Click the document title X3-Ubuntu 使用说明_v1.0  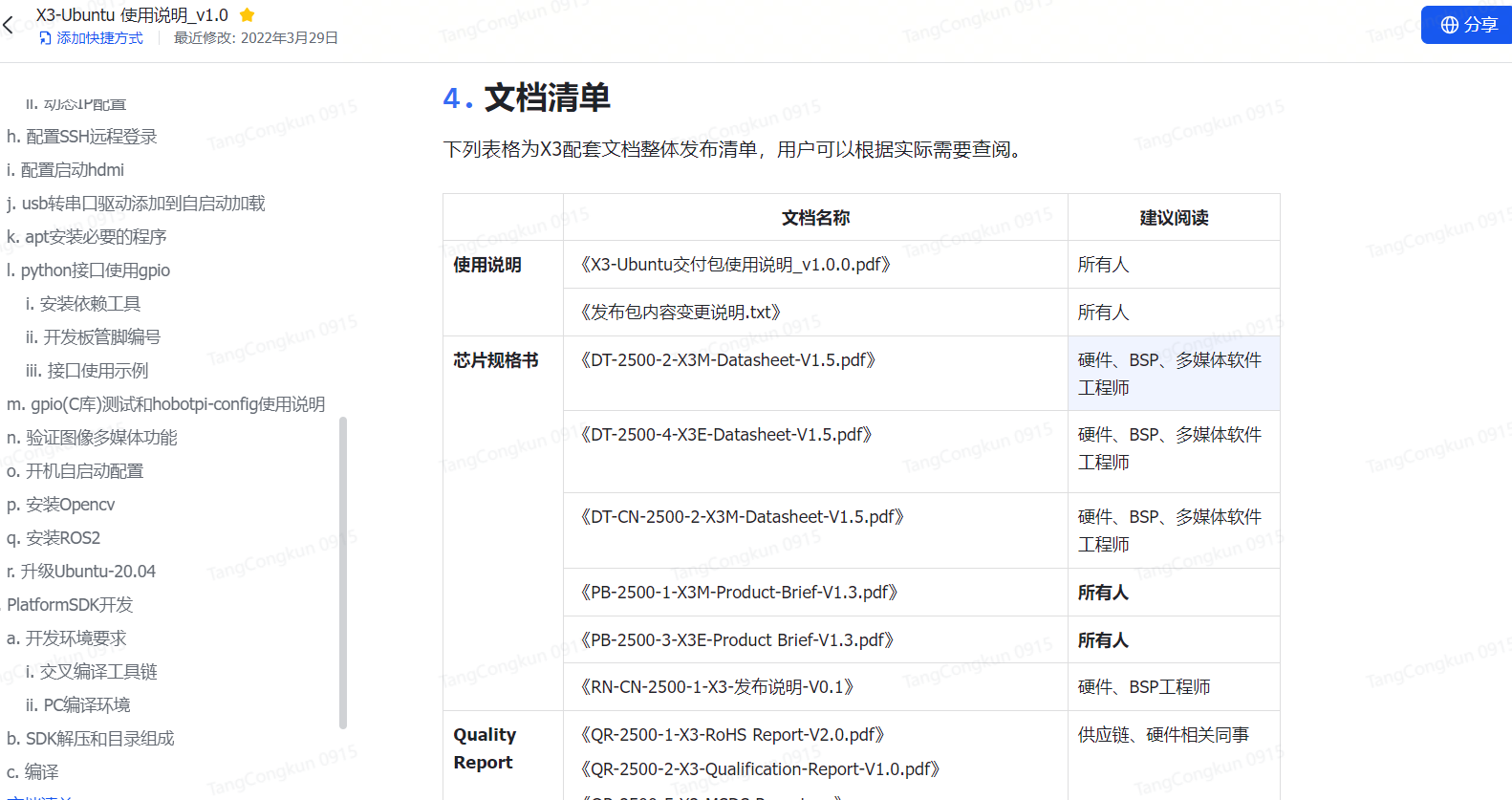(x=132, y=15)
